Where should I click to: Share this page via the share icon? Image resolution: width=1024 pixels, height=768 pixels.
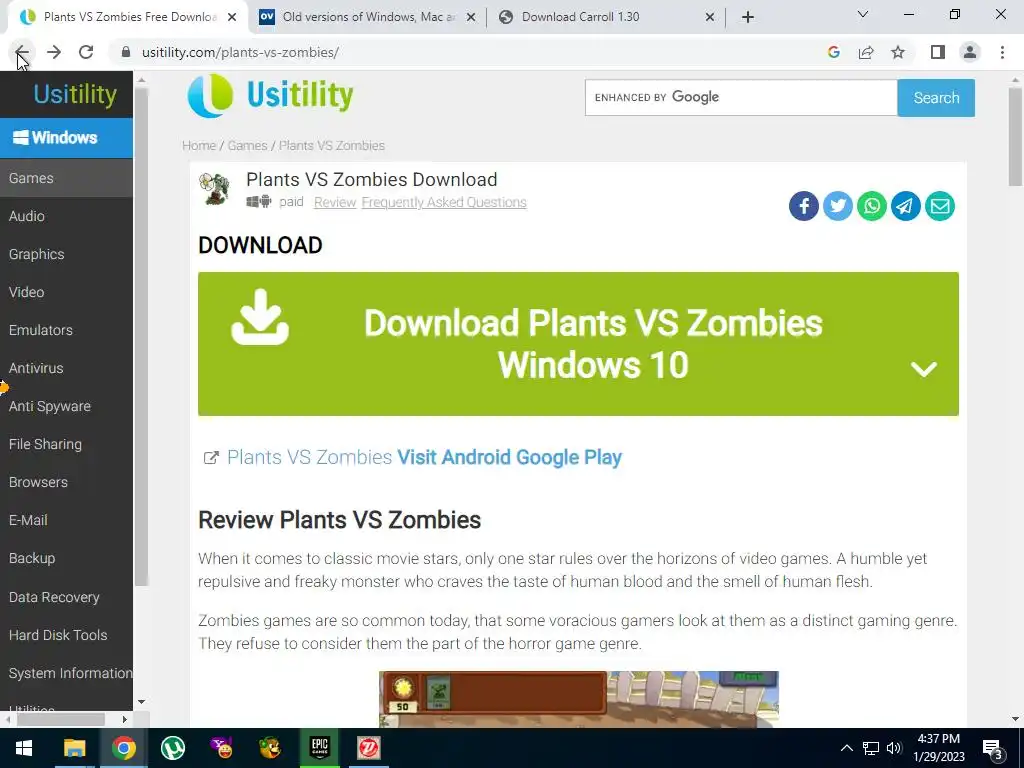(x=866, y=52)
